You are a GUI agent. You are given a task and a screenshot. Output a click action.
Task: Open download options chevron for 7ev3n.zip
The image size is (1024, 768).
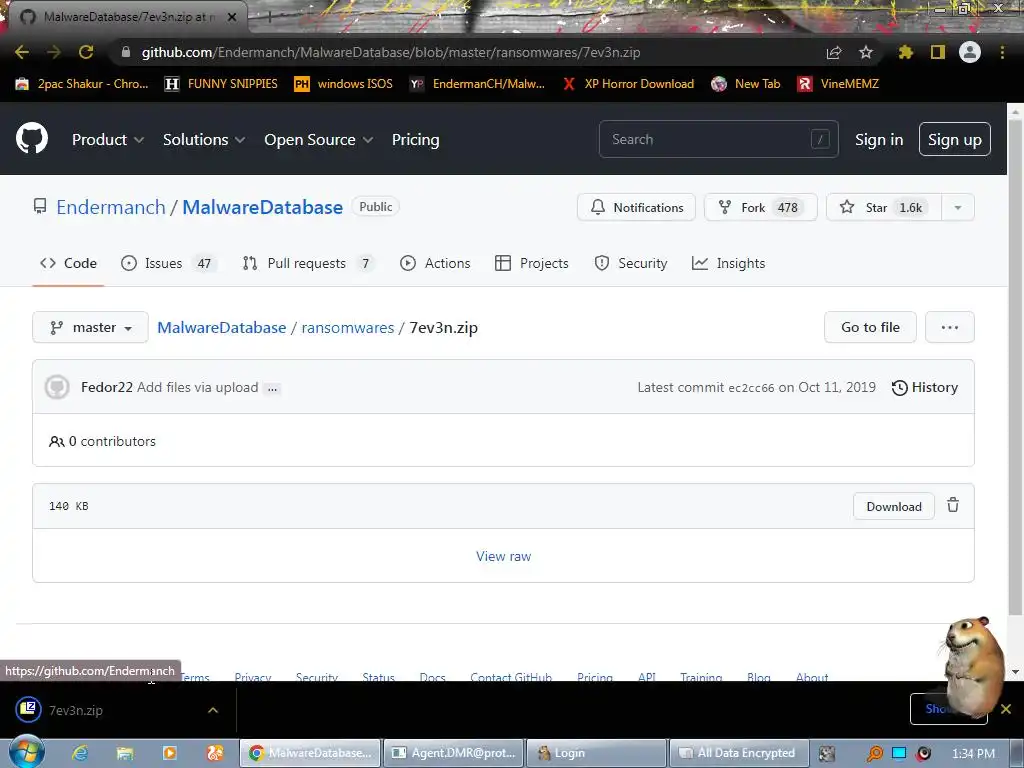coord(213,710)
